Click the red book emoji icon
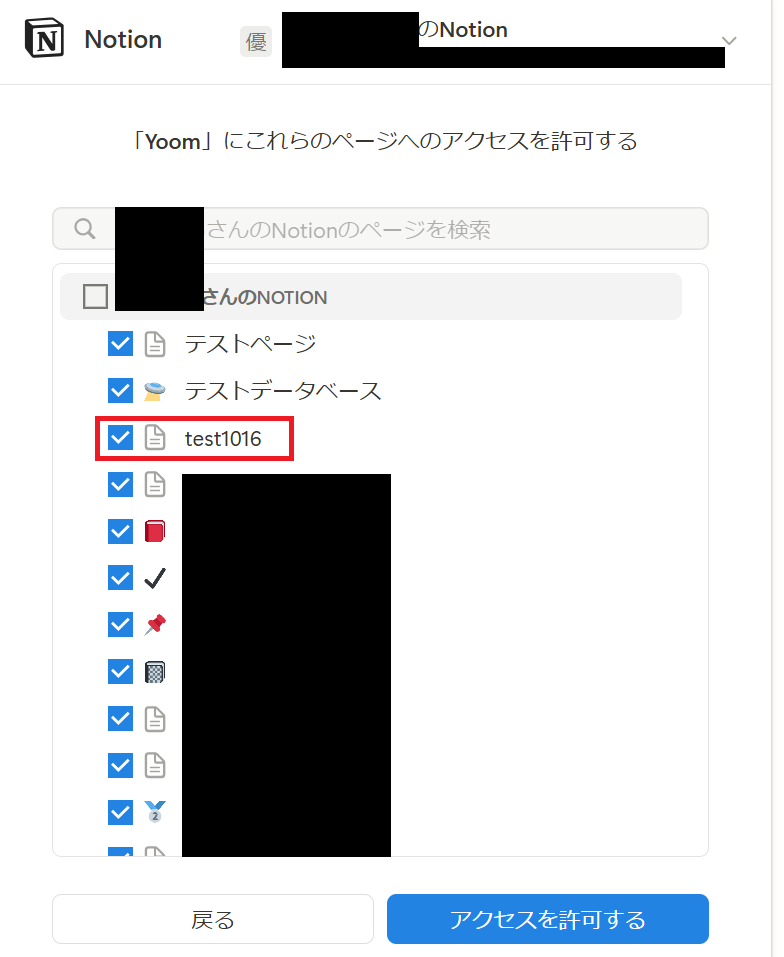 pos(155,531)
